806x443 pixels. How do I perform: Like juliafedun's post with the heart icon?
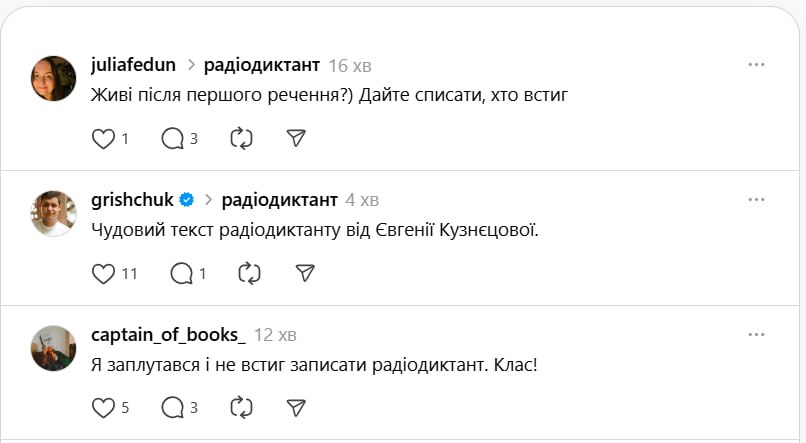point(104,139)
